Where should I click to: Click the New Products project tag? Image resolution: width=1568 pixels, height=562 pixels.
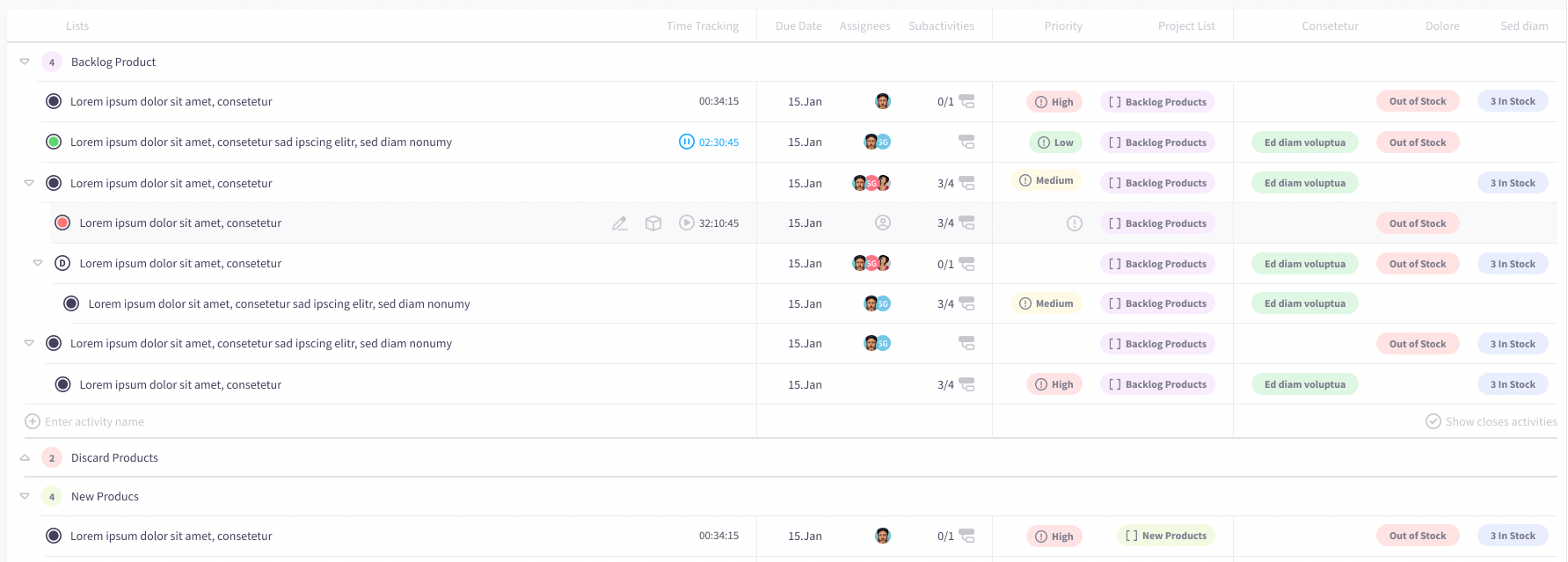[1166, 536]
